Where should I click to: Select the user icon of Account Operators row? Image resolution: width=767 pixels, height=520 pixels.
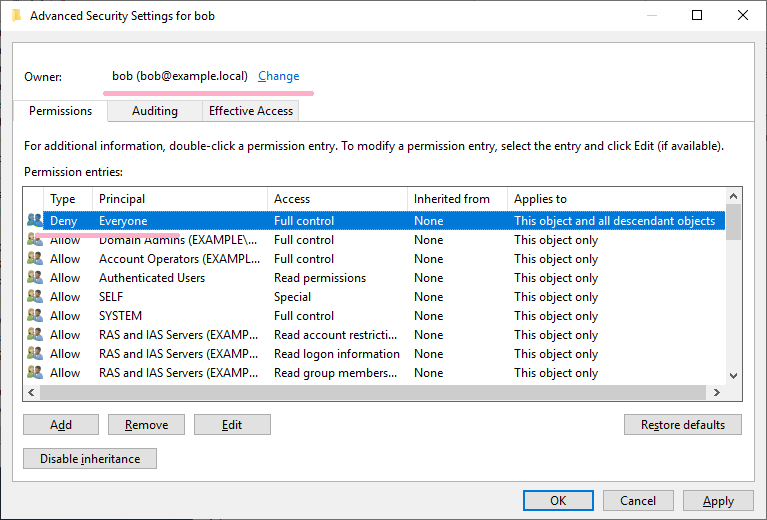(35, 258)
